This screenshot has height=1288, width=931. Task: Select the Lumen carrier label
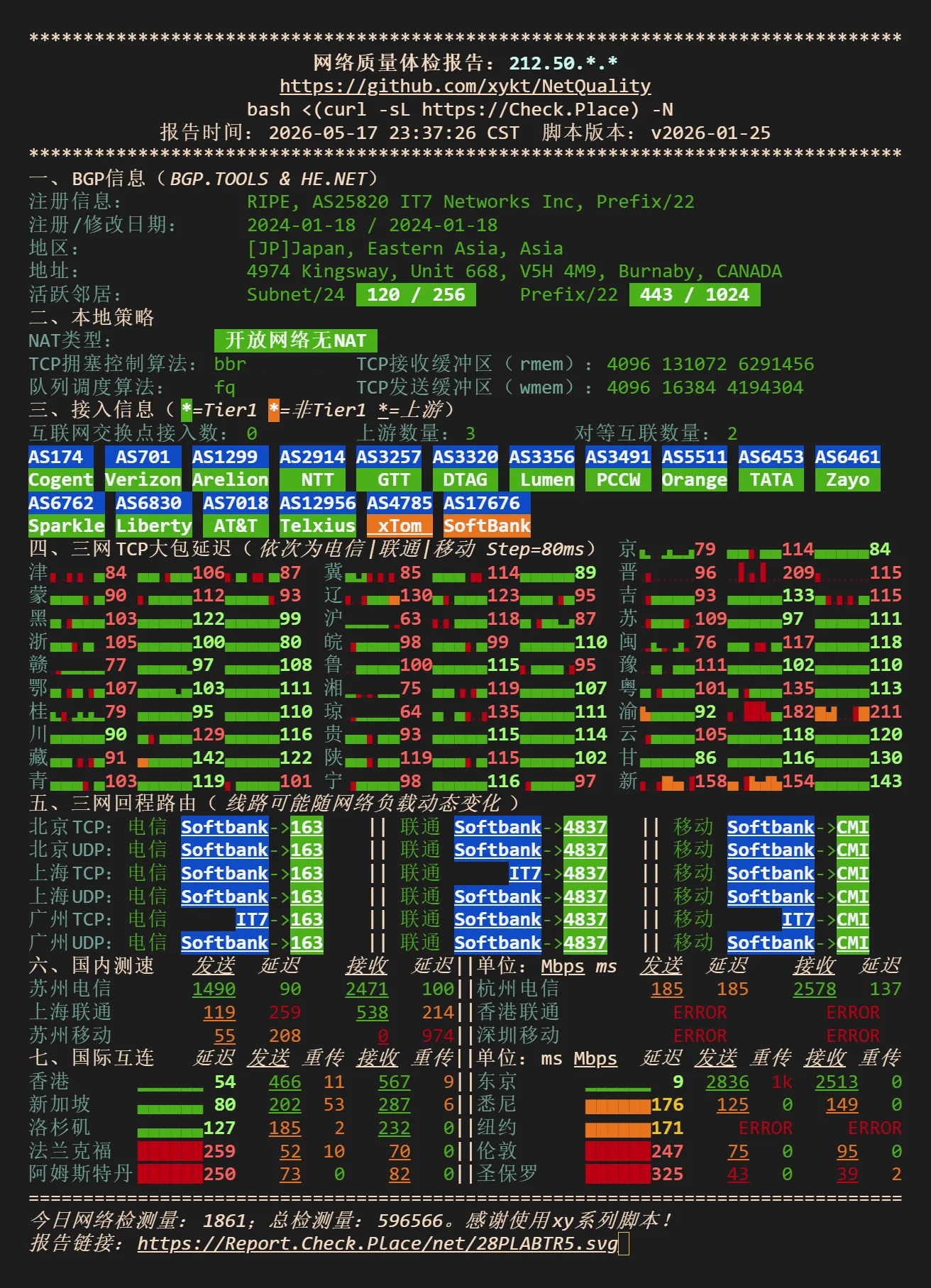(x=541, y=480)
